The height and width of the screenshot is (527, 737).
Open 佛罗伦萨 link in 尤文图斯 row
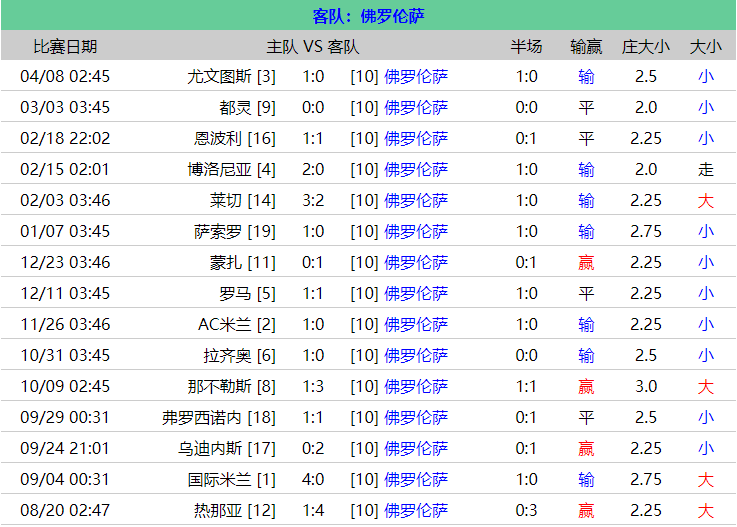416,76
